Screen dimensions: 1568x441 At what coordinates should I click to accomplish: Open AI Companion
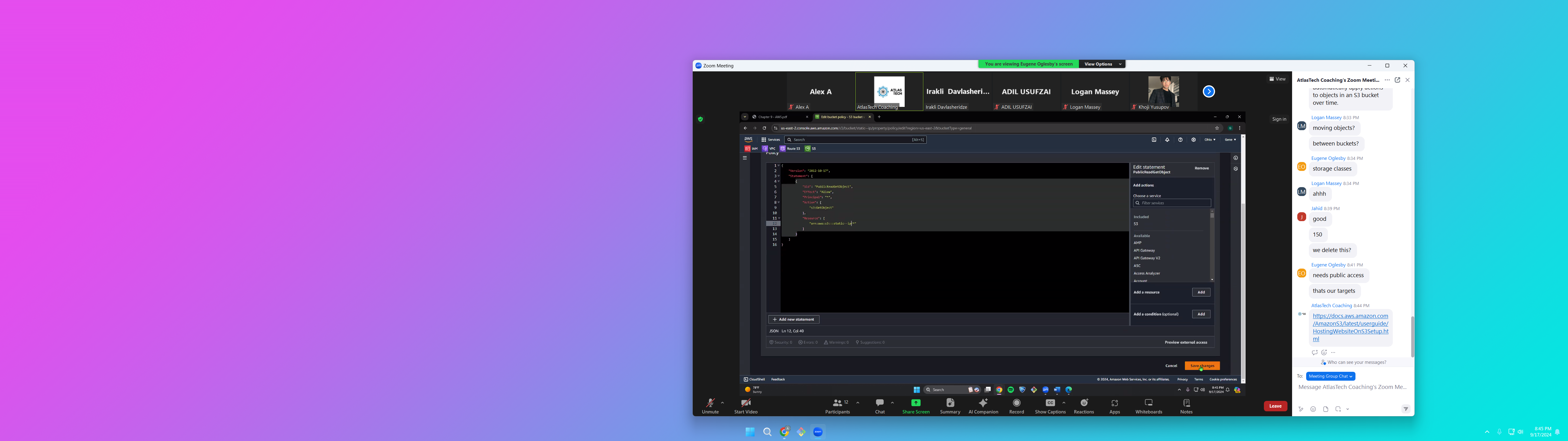(x=983, y=403)
